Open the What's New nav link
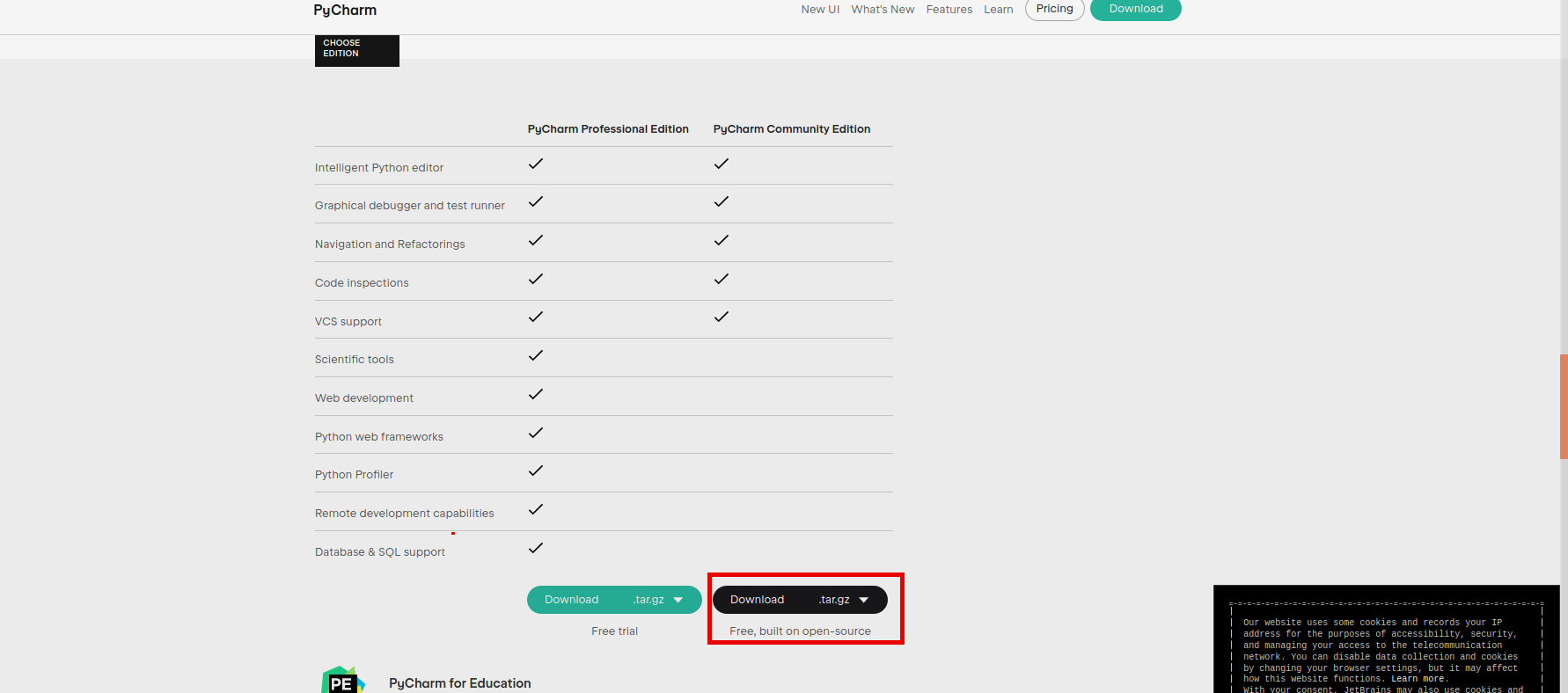1568x693 pixels. click(883, 10)
